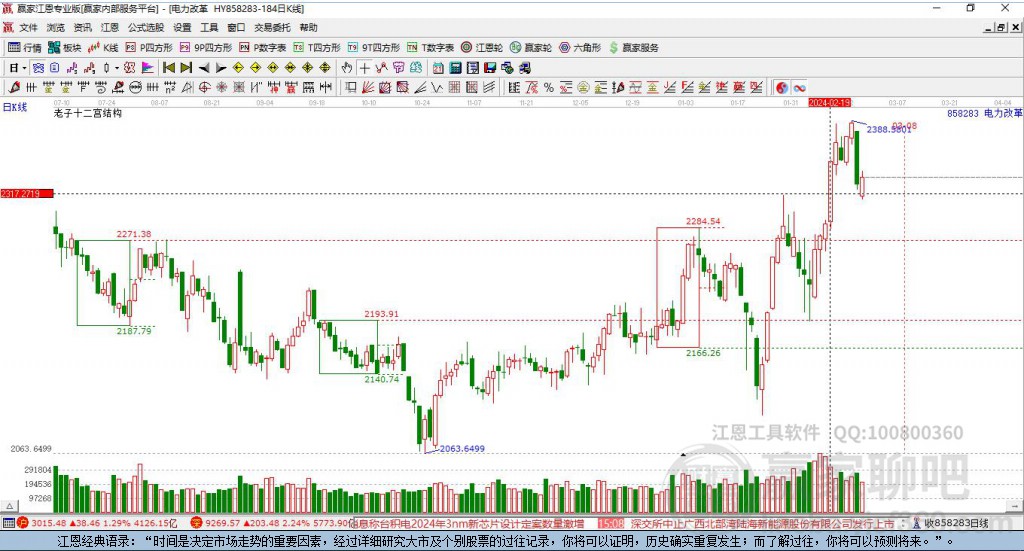Click the floppy disk save icon

point(490,68)
